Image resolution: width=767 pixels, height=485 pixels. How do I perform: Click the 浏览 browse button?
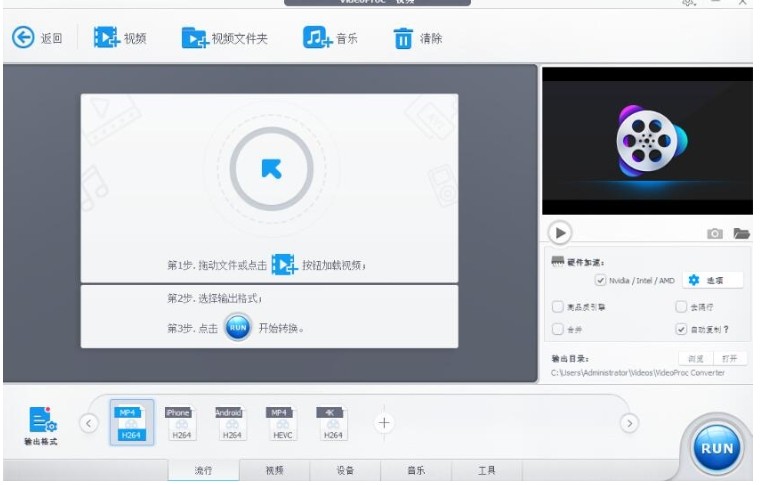pyautogui.click(x=697, y=358)
